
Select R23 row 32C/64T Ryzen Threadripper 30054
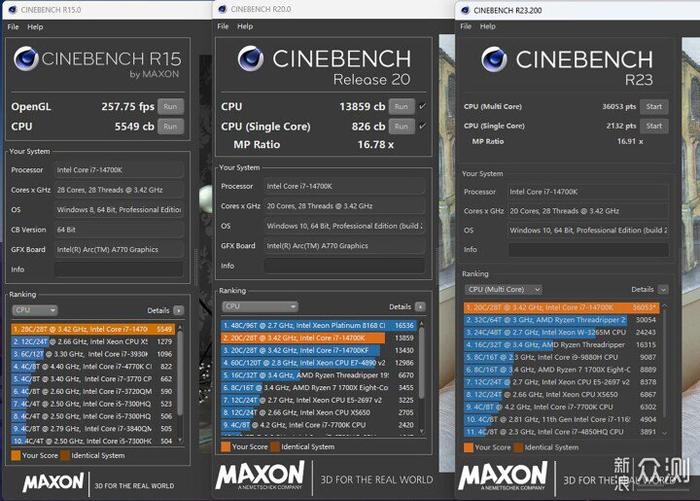point(562,320)
